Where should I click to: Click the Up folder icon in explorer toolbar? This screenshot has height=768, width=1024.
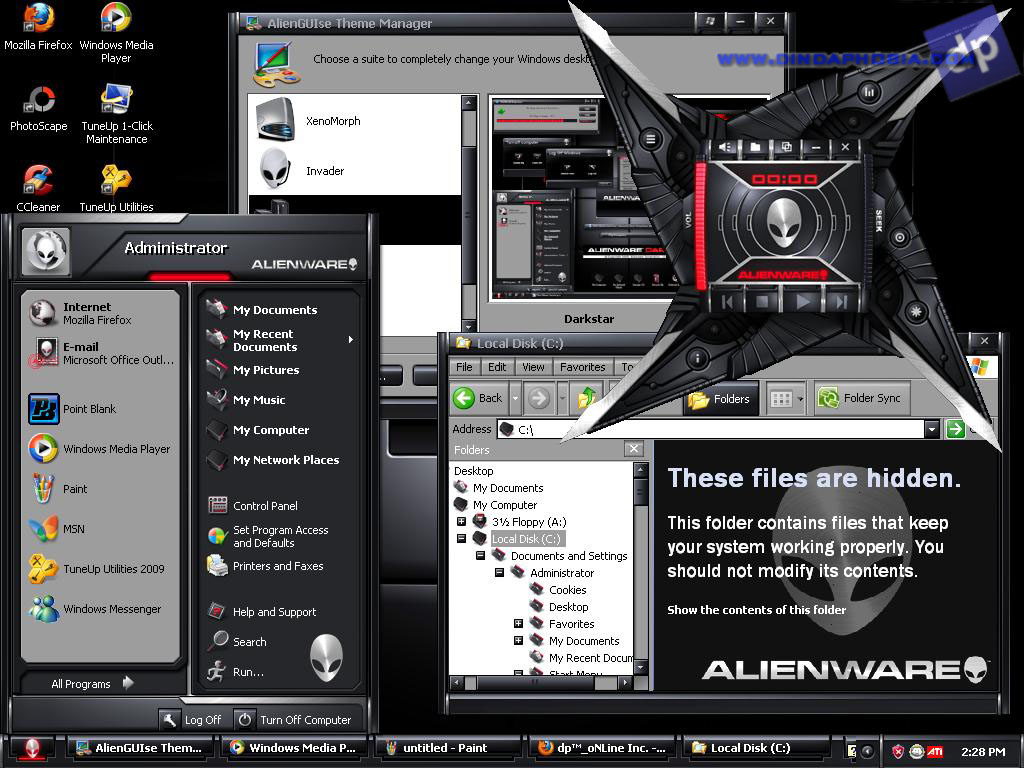click(x=586, y=398)
